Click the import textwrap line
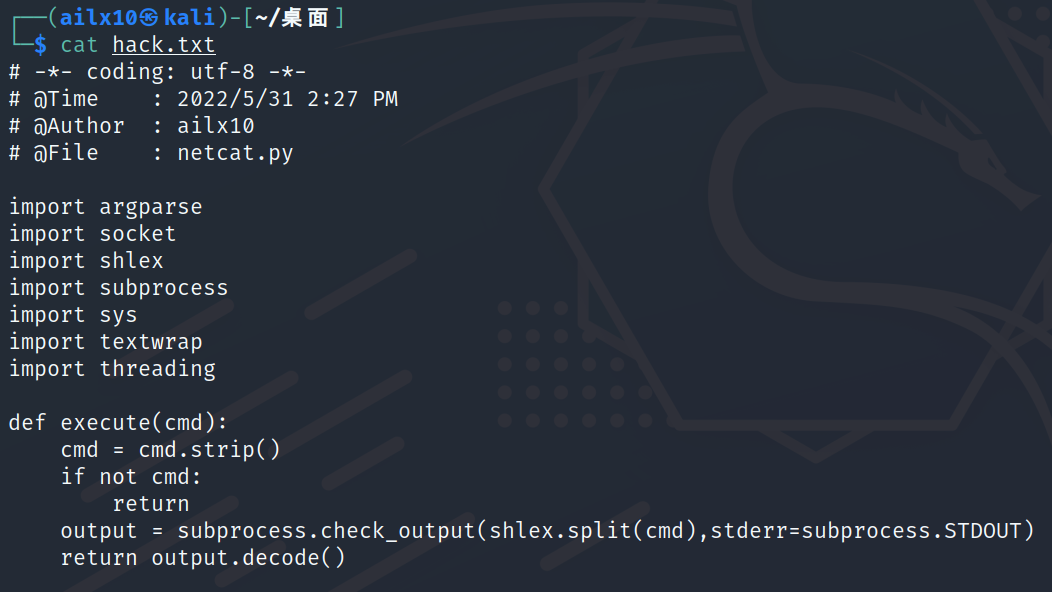 tap(105, 342)
